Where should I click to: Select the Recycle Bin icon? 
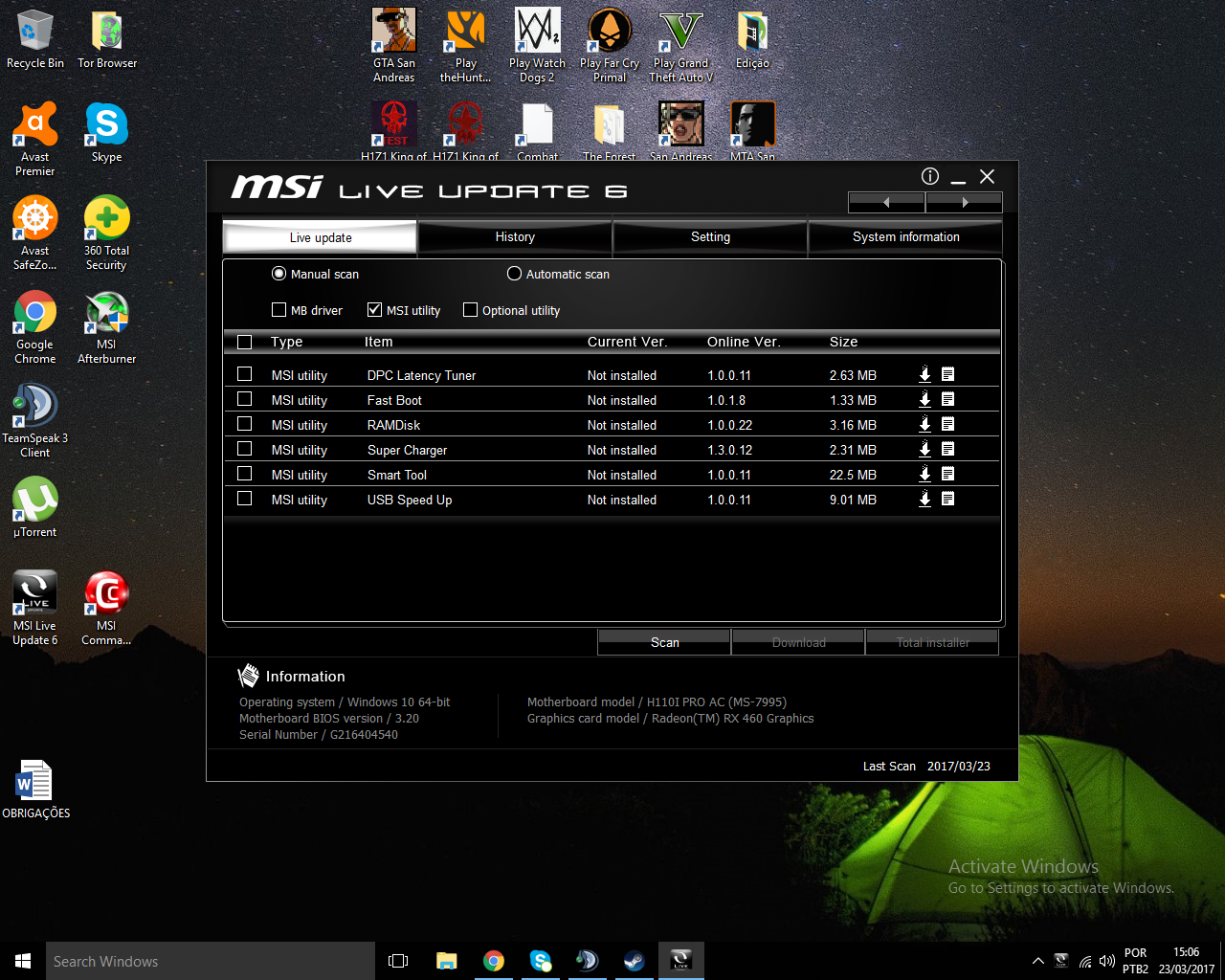[x=35, y=40]
